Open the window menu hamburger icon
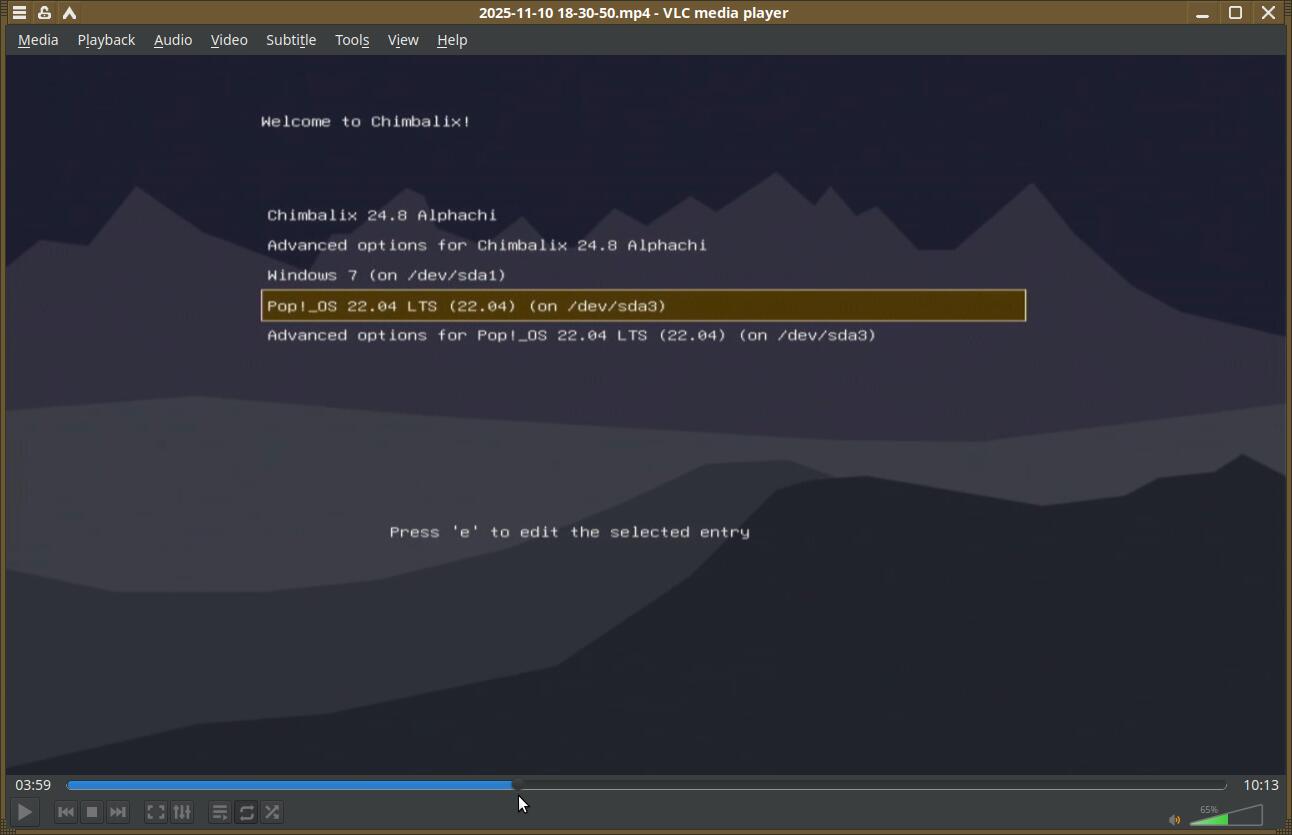This screenshot has height=835, width=1292. click(19, 13)
